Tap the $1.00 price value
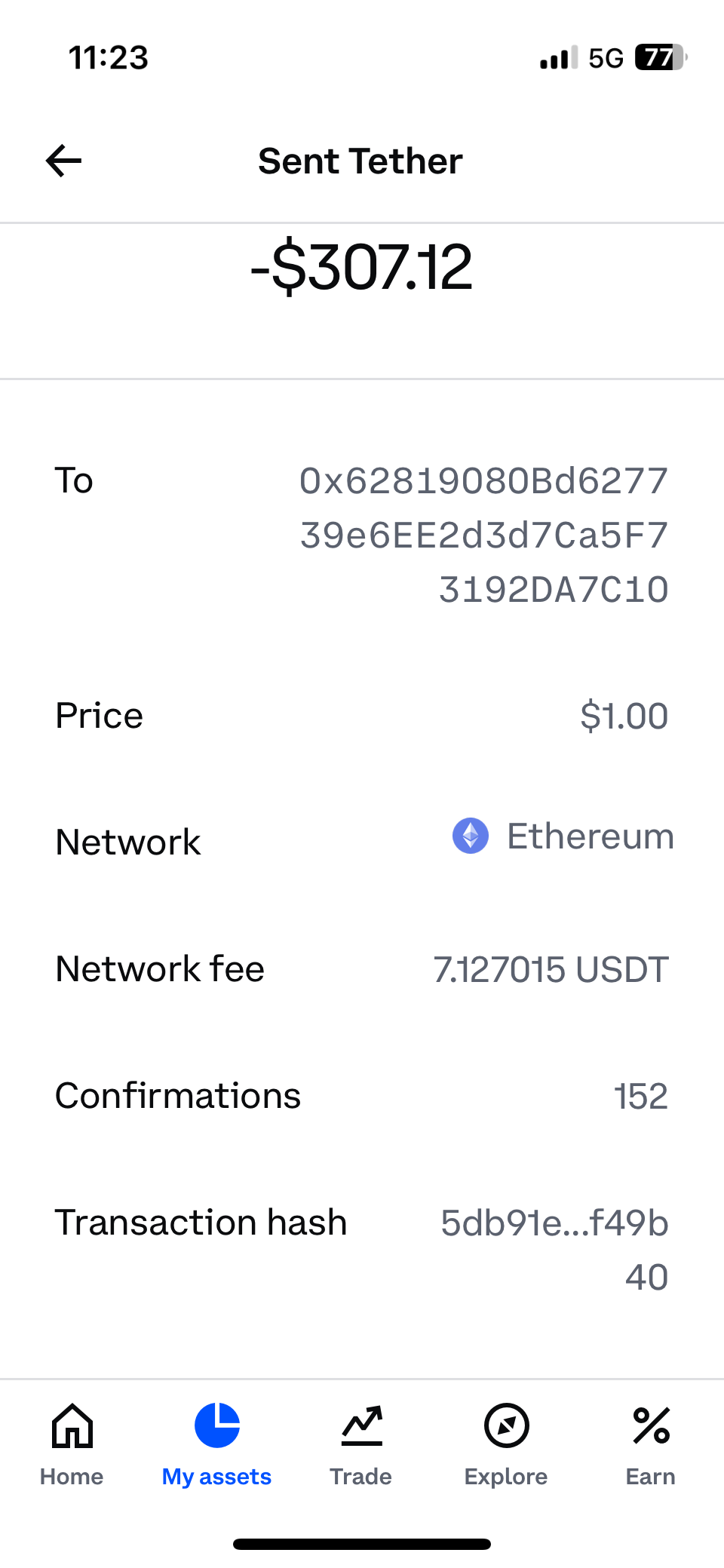Screen dimensions: 724x1568 [x=624, y=716]
